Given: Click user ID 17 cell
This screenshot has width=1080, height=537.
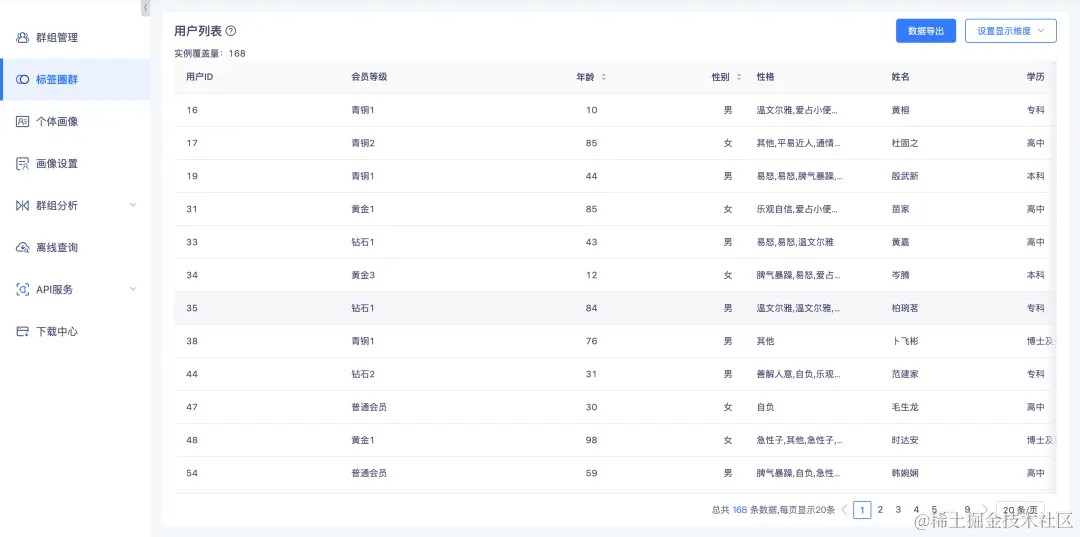Looking at the screenshot, I should (192, 143).
